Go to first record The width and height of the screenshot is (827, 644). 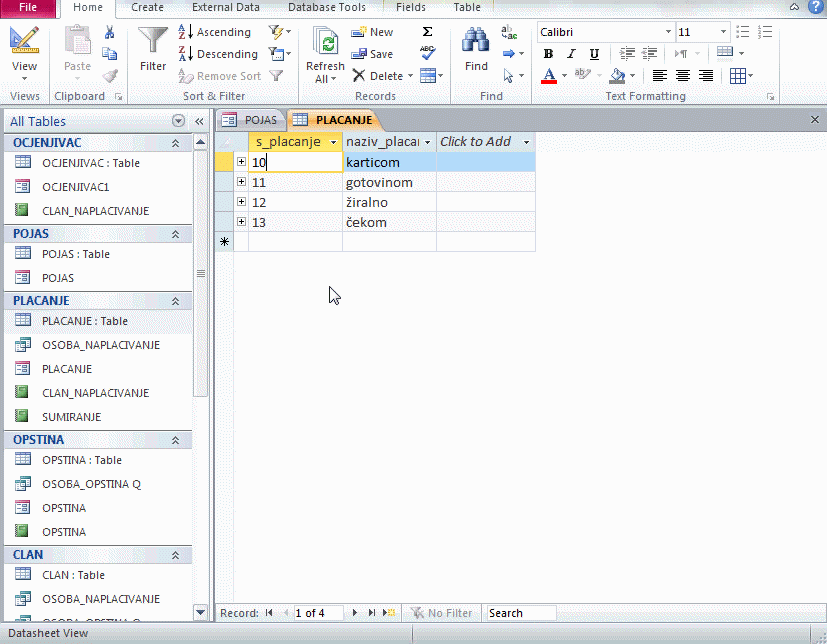270,613
